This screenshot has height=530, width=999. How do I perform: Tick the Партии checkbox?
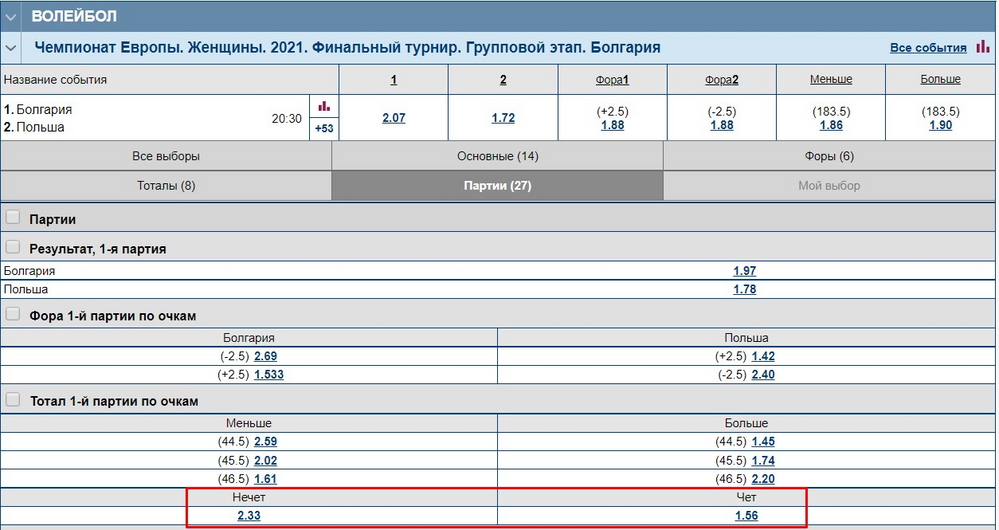point(14,218)
